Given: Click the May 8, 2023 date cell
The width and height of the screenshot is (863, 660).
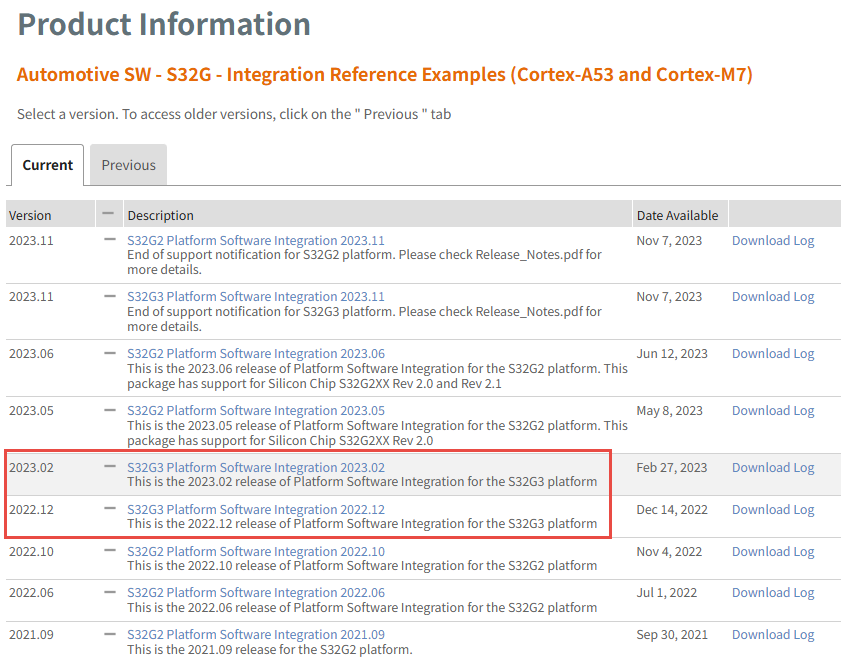Looking at the screenshot, I should point(669,411).
